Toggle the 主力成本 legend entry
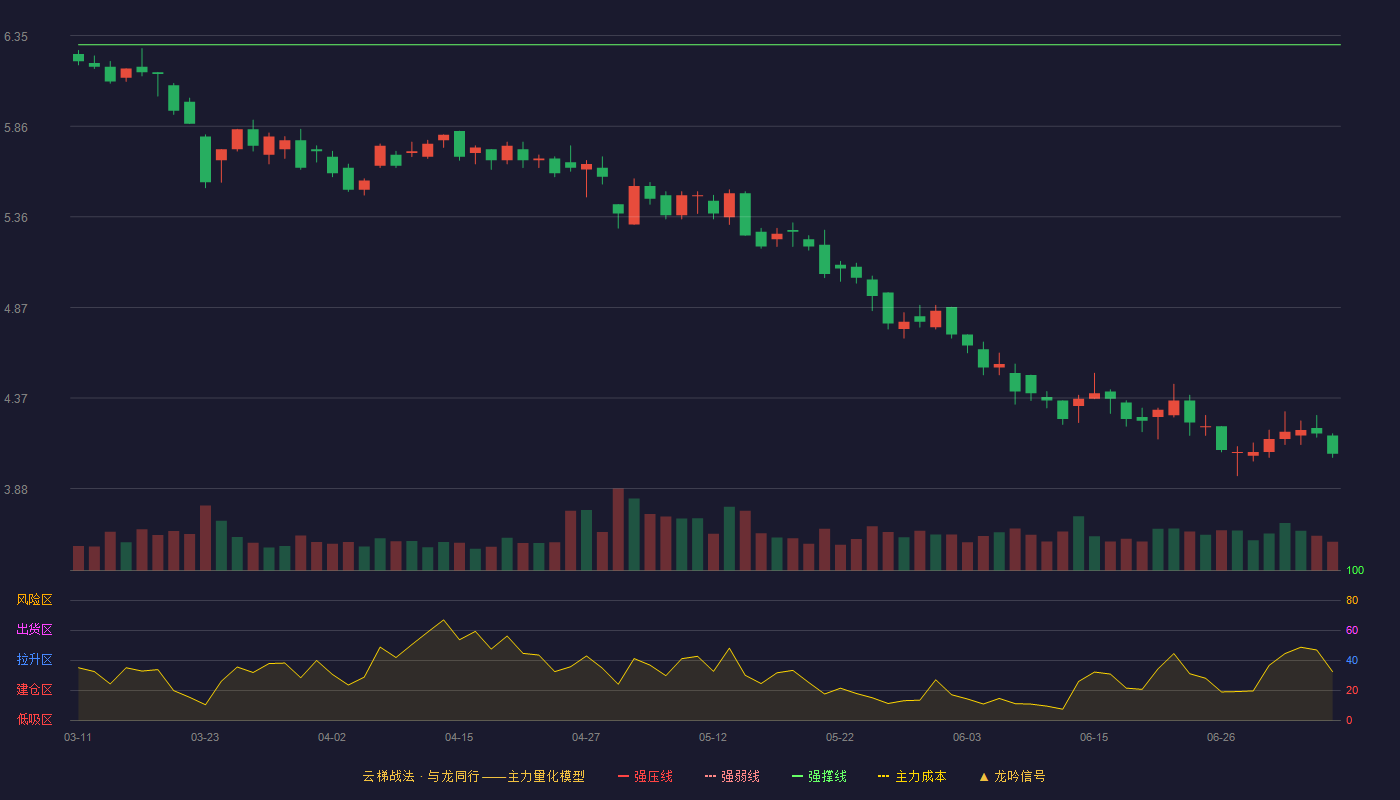 [912, 776]
